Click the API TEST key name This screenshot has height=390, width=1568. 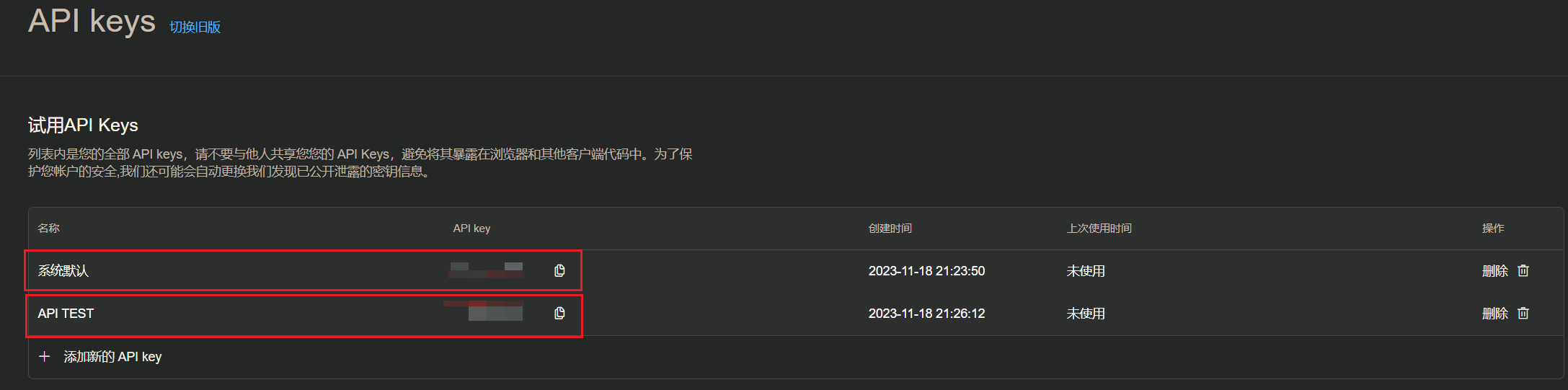coord(66,313)
